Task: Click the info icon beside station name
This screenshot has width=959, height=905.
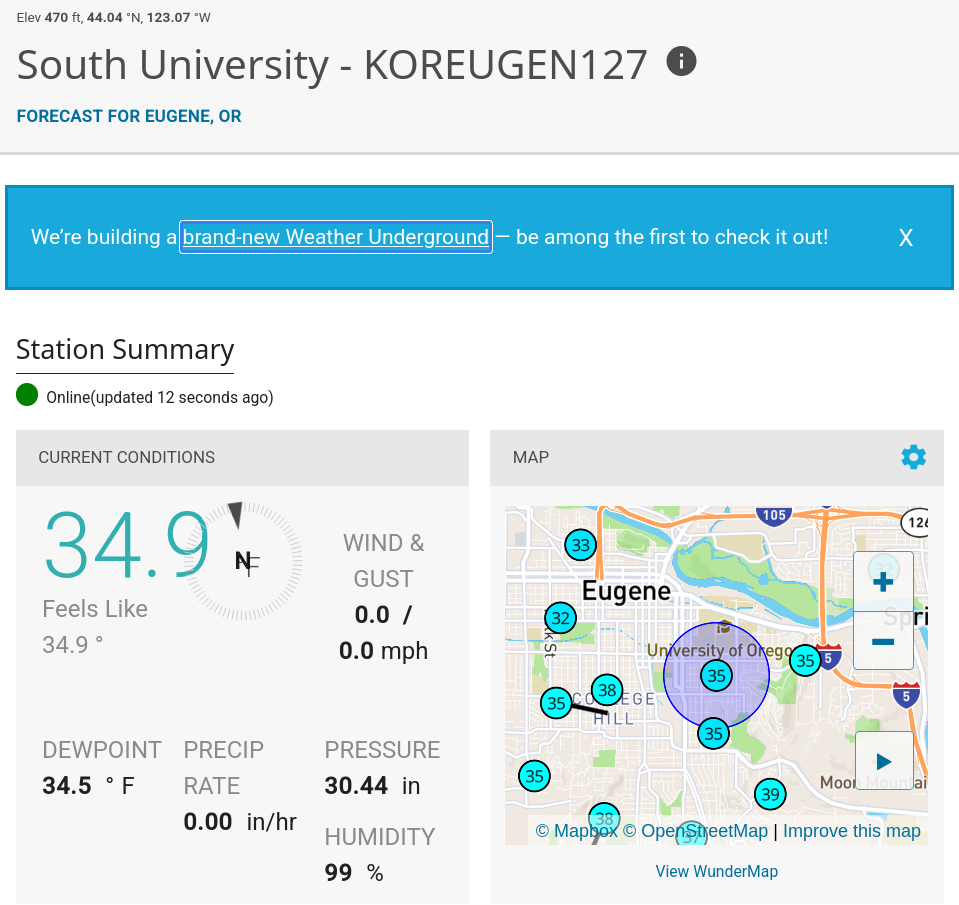Action: 681,62
